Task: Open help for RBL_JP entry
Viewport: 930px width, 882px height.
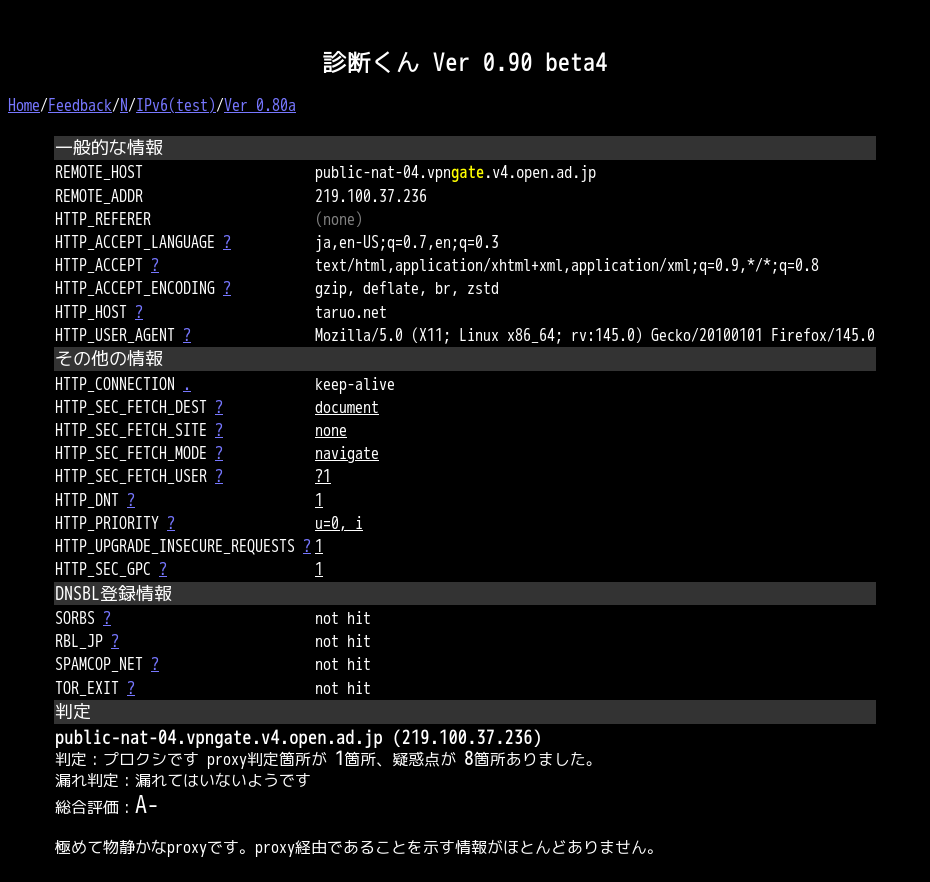Action: point(115,641)
